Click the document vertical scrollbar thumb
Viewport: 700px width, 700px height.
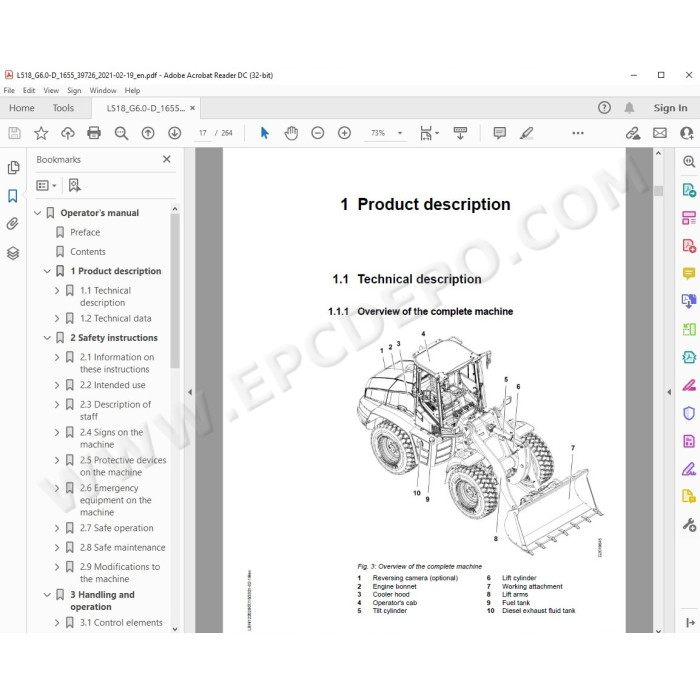coord(658,191)
